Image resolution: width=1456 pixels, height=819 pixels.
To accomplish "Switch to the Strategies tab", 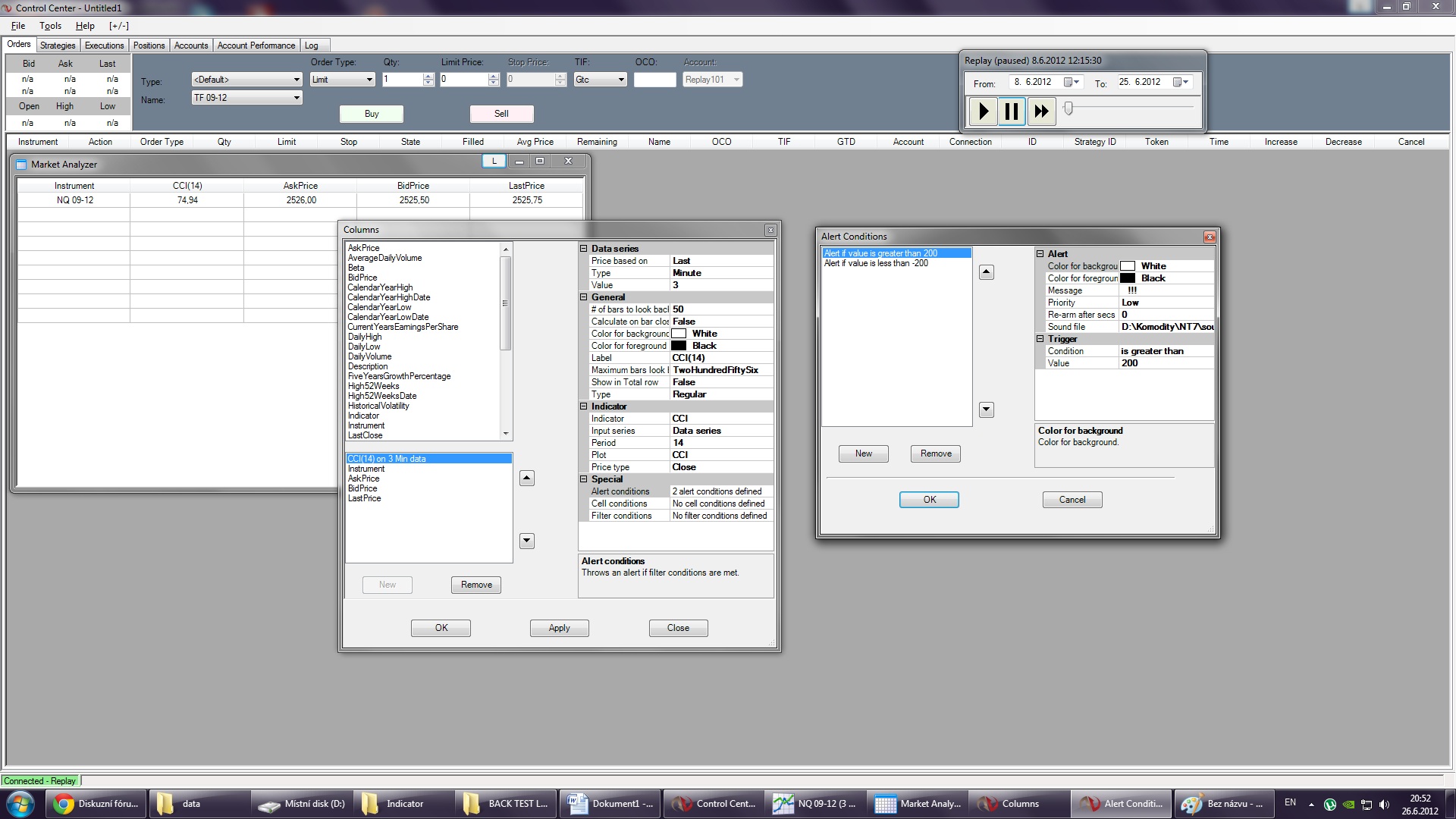I will (x=58, y=45).
